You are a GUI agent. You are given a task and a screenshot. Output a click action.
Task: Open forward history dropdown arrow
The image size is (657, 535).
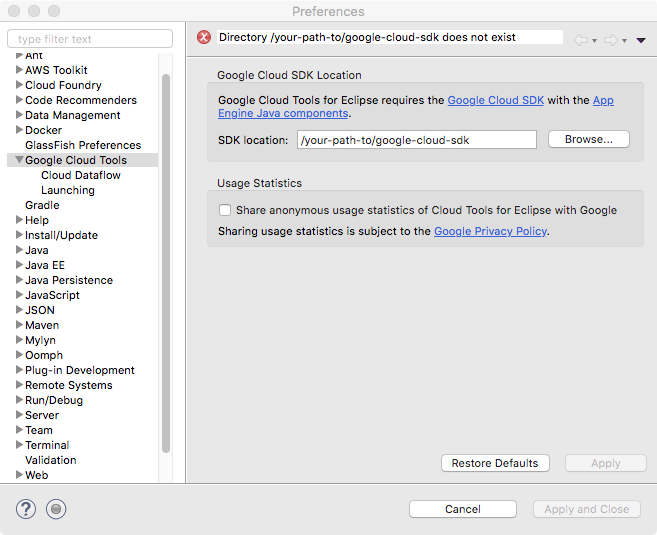pyautogui.click(x=624, y=41)
